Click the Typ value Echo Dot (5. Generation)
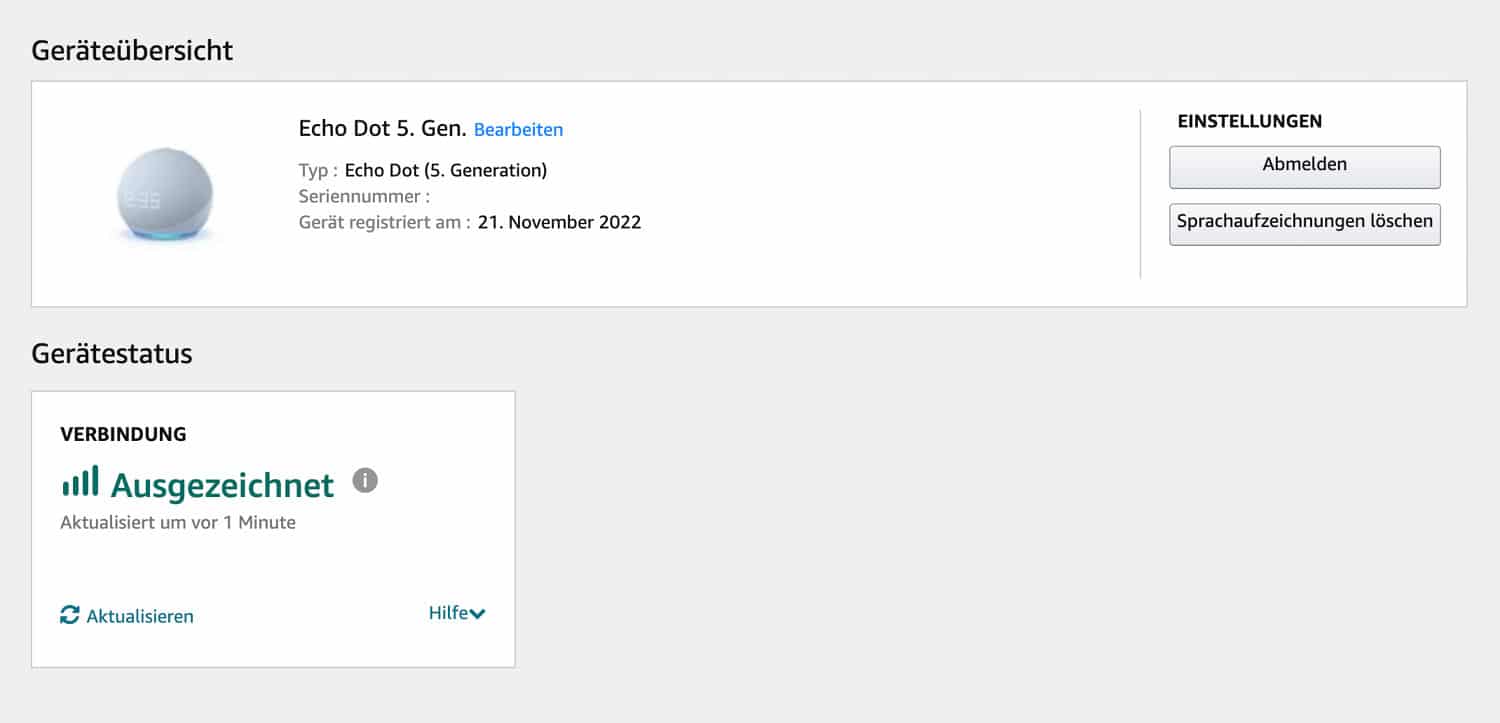Screen dimensions: 1500x723 click(445, 170)
